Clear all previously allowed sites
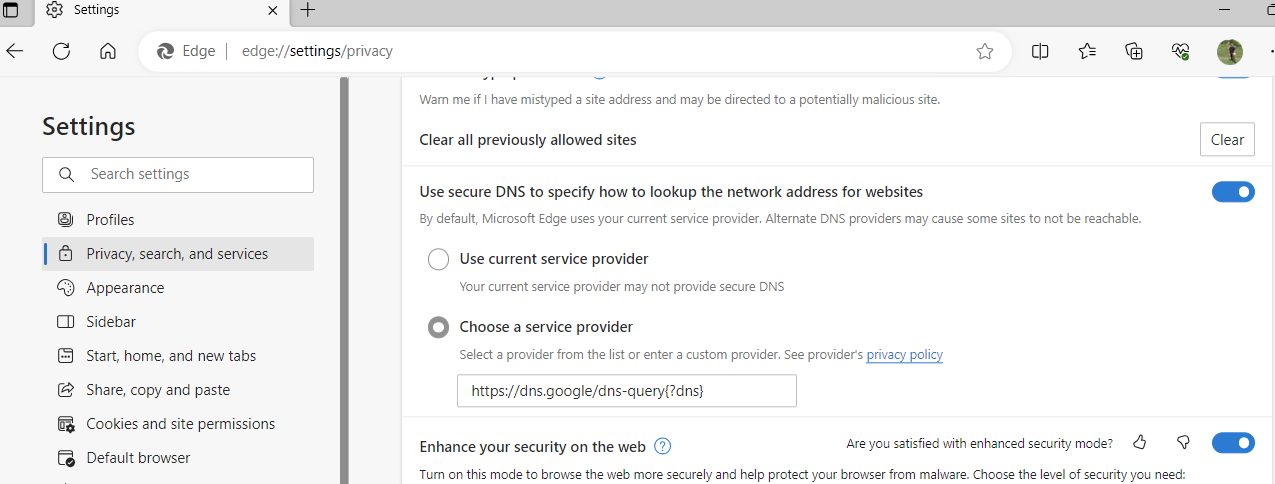Viewport: 1275px width, 484px height. tap(1227, 140)
